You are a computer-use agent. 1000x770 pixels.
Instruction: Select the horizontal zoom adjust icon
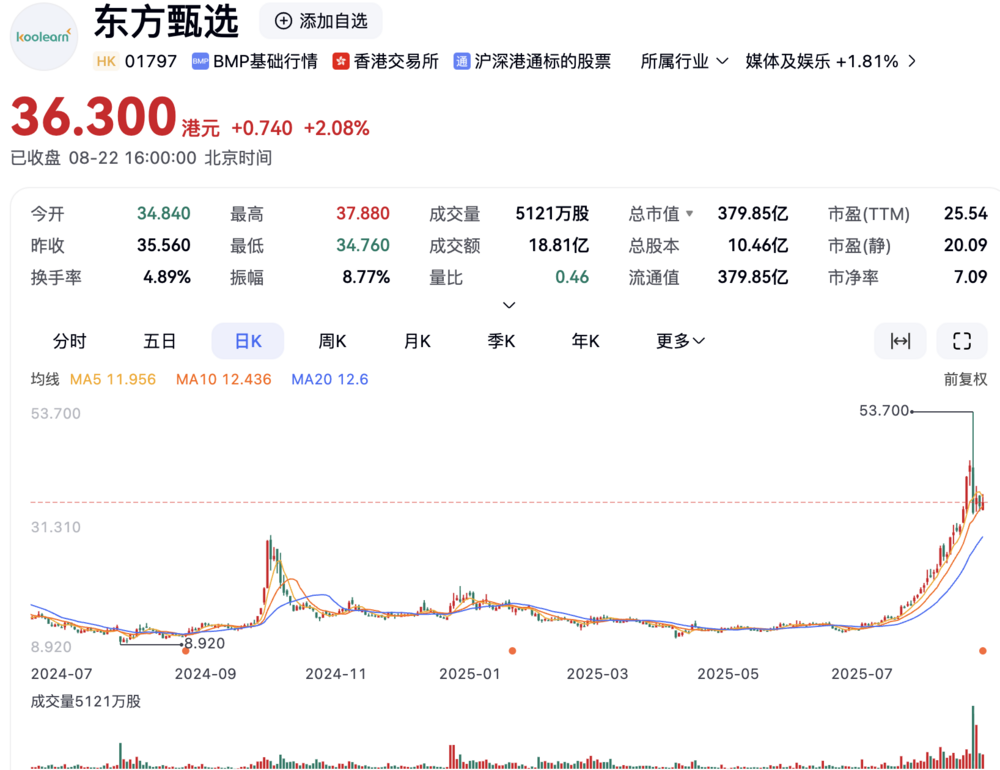(x=899, y=341)
